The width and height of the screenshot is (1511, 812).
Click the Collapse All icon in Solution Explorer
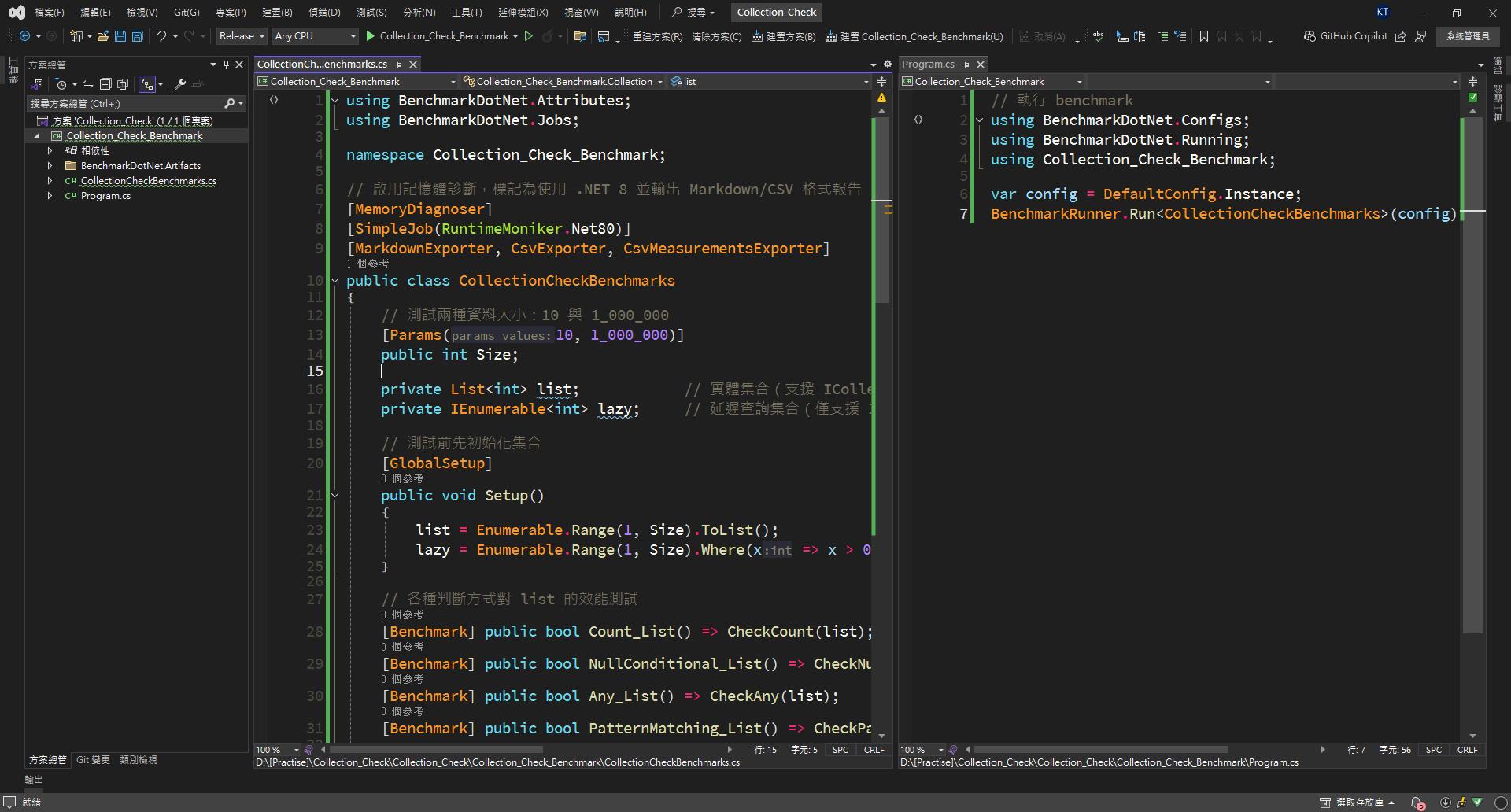point(105,84)
